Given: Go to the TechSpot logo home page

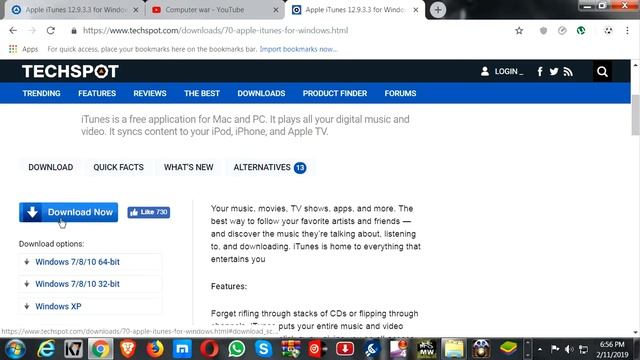Looking at the screenshot, I should [x=70, y=71].
